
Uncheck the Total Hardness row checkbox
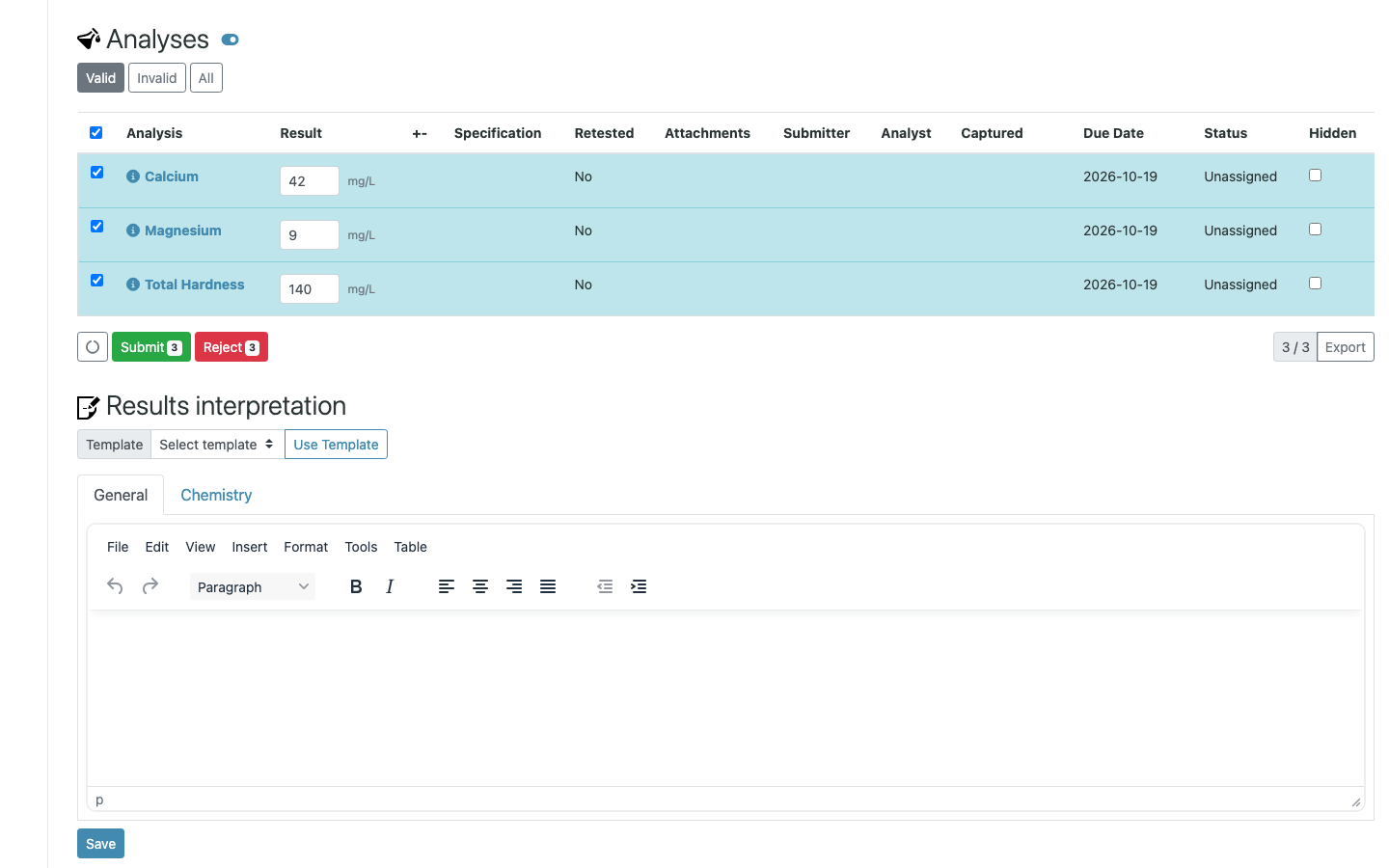[96, 280]
